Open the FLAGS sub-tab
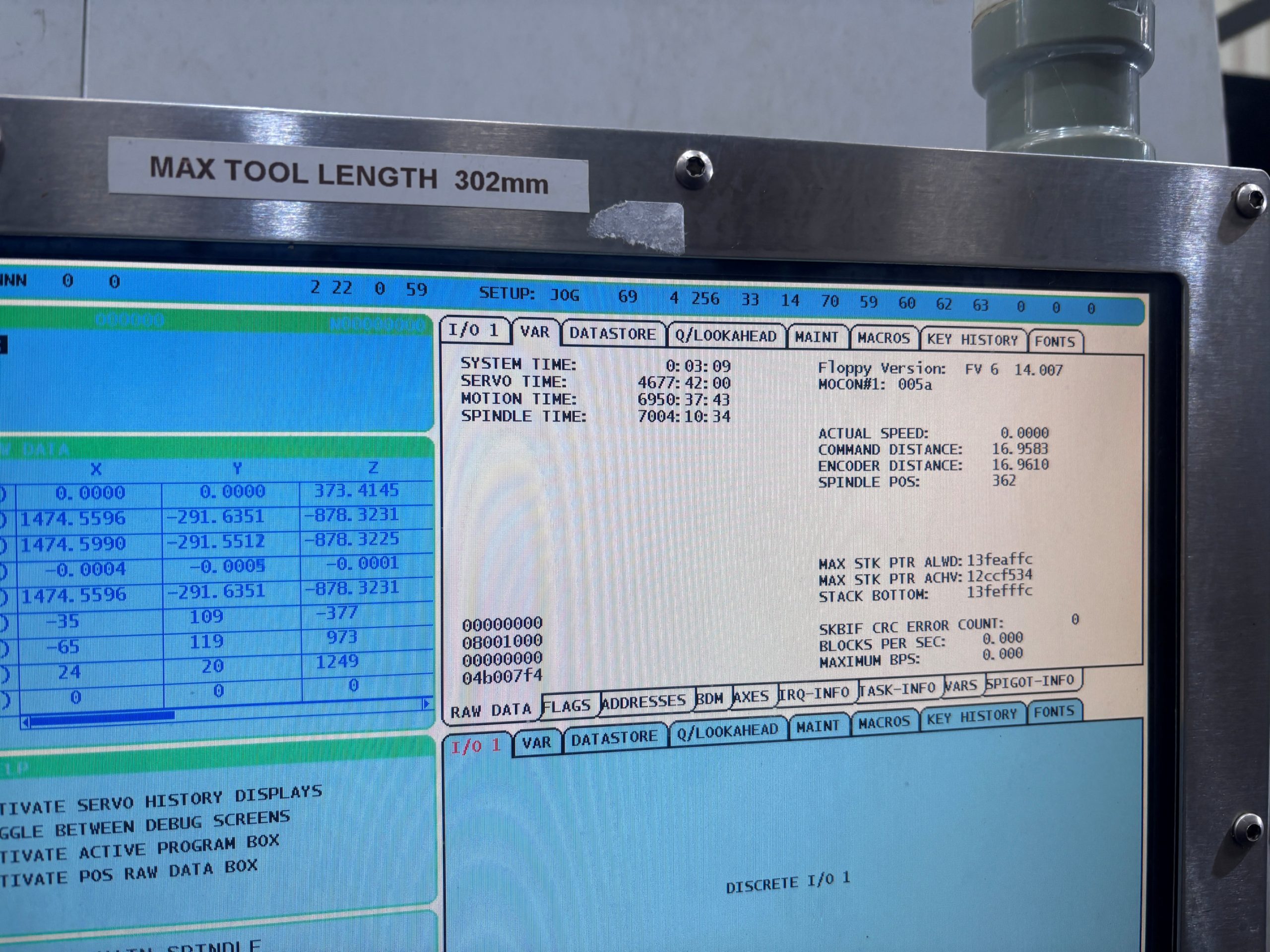Viewport: 1270px width, 952px height. pos(567,706)
